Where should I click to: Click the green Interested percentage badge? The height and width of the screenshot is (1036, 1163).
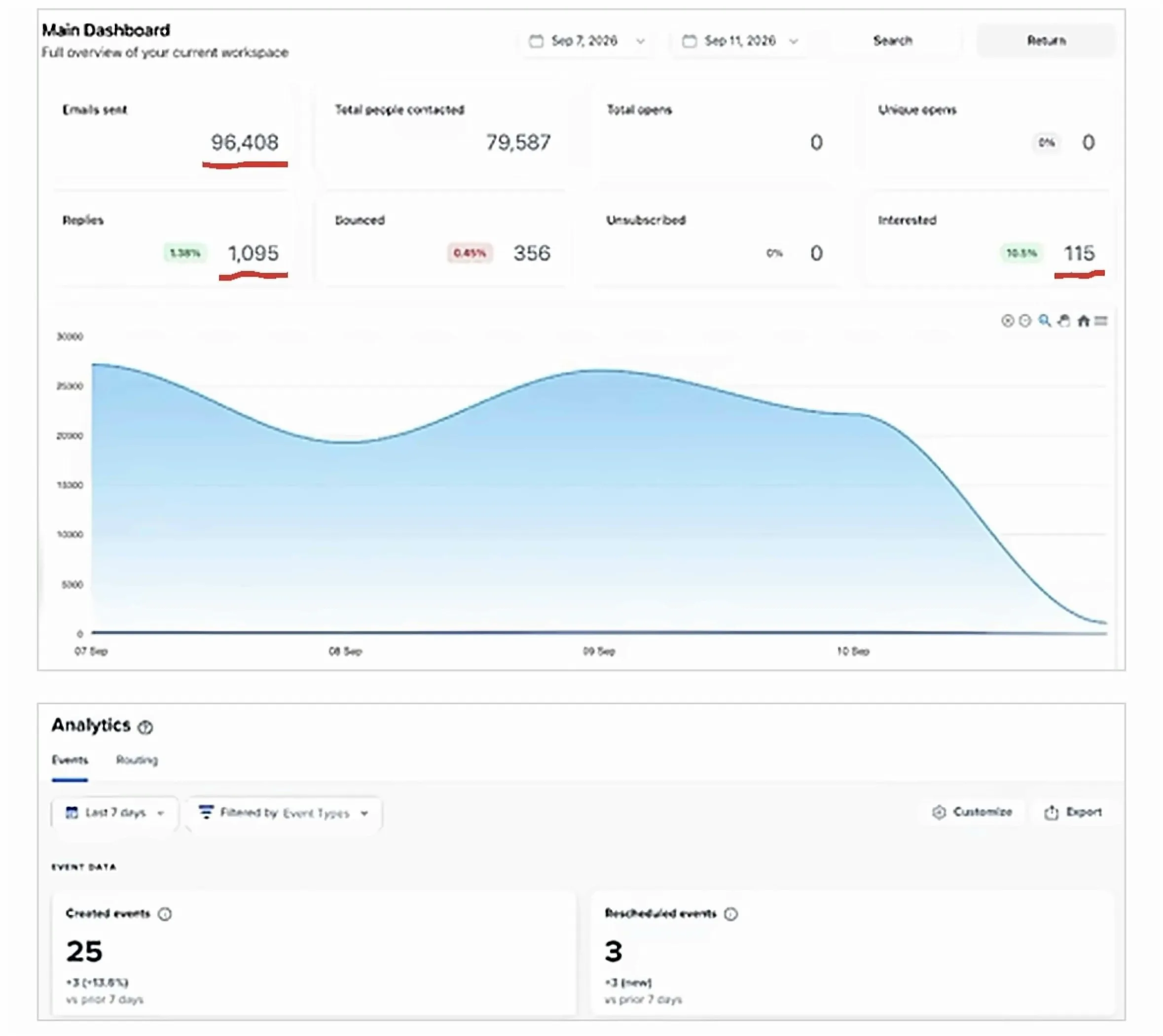(x=1021, y=253)
